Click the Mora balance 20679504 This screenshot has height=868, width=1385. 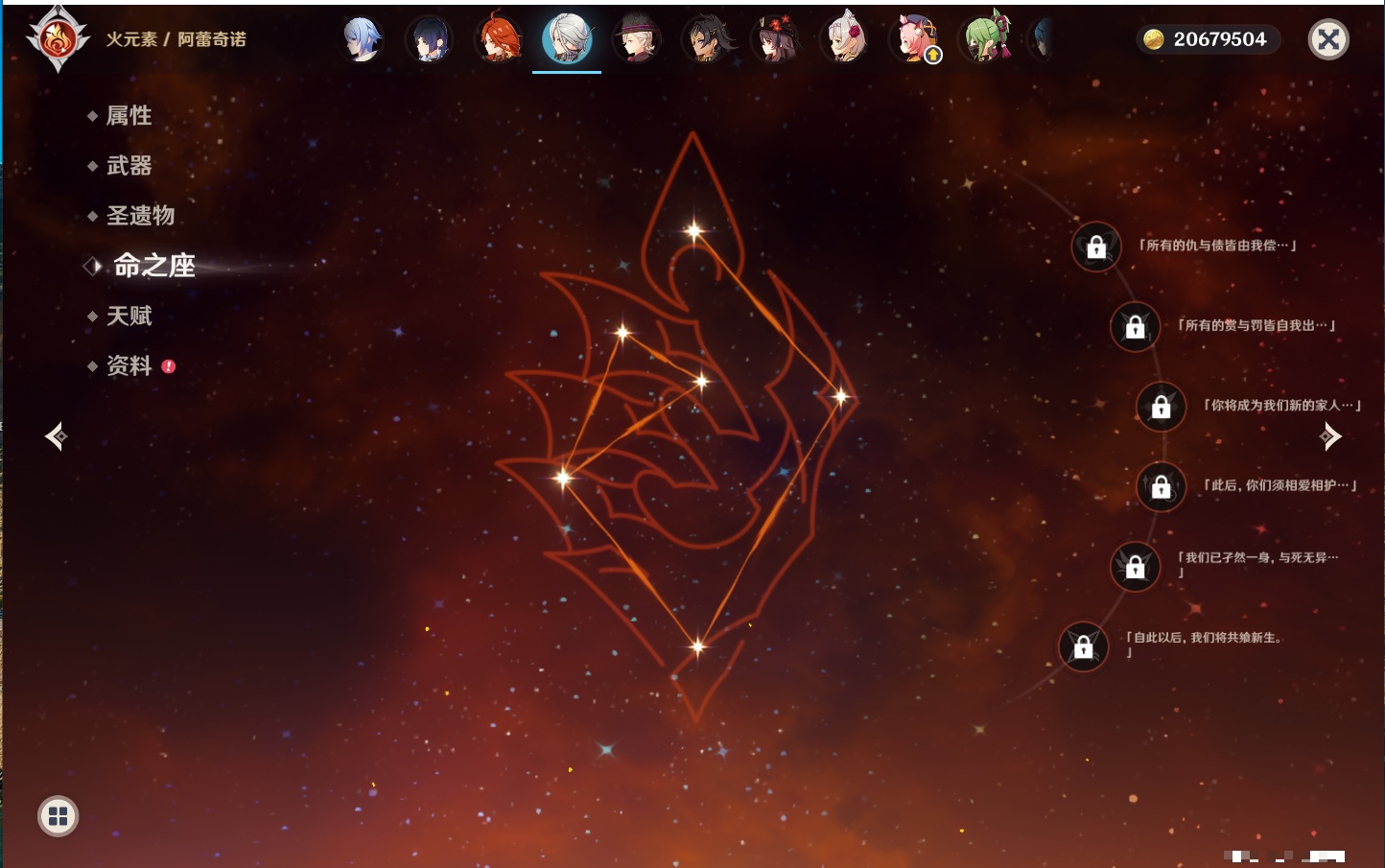point(1208,39)
